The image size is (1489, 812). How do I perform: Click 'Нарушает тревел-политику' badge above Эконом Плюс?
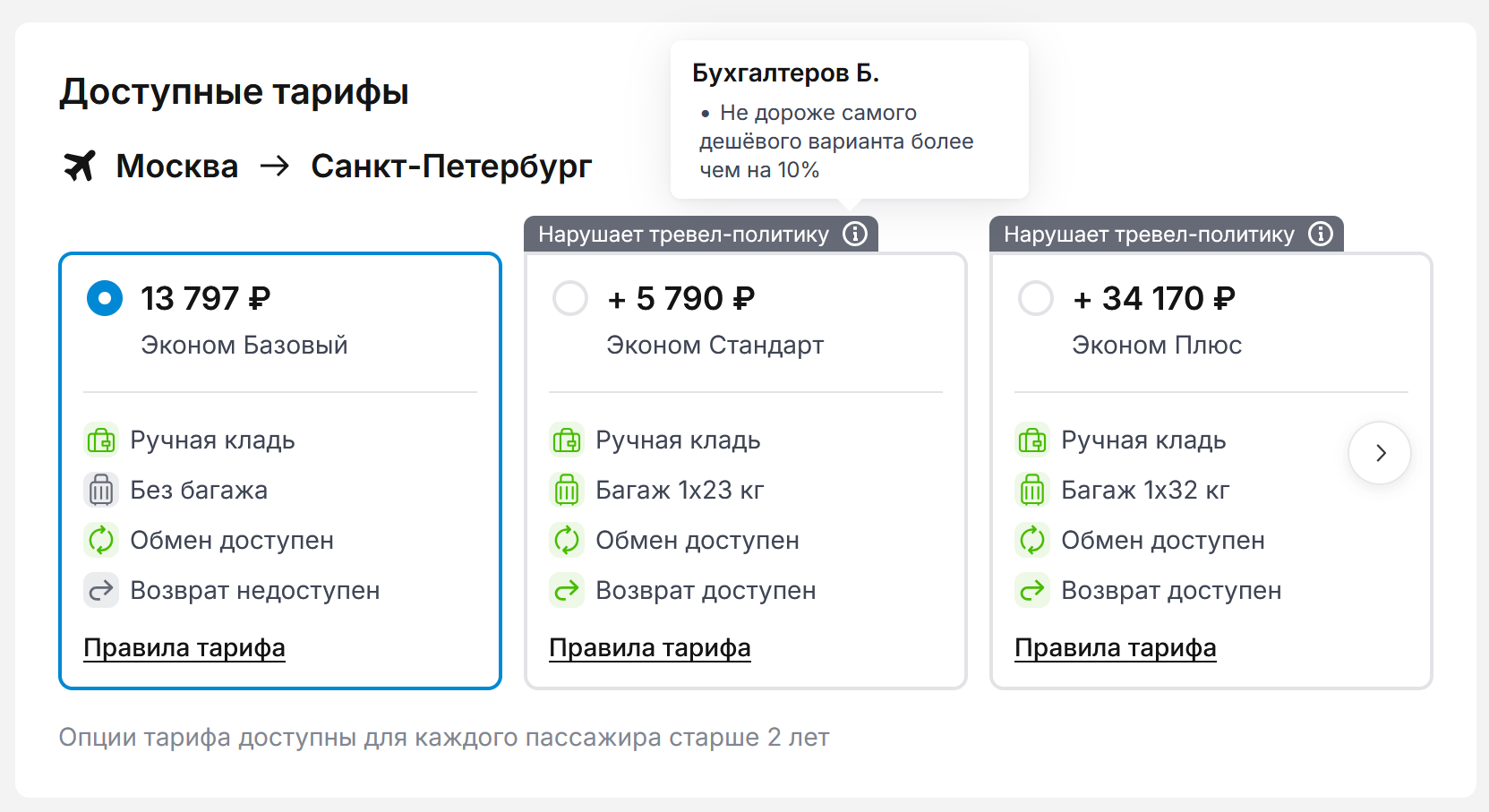click(1150, 235)
